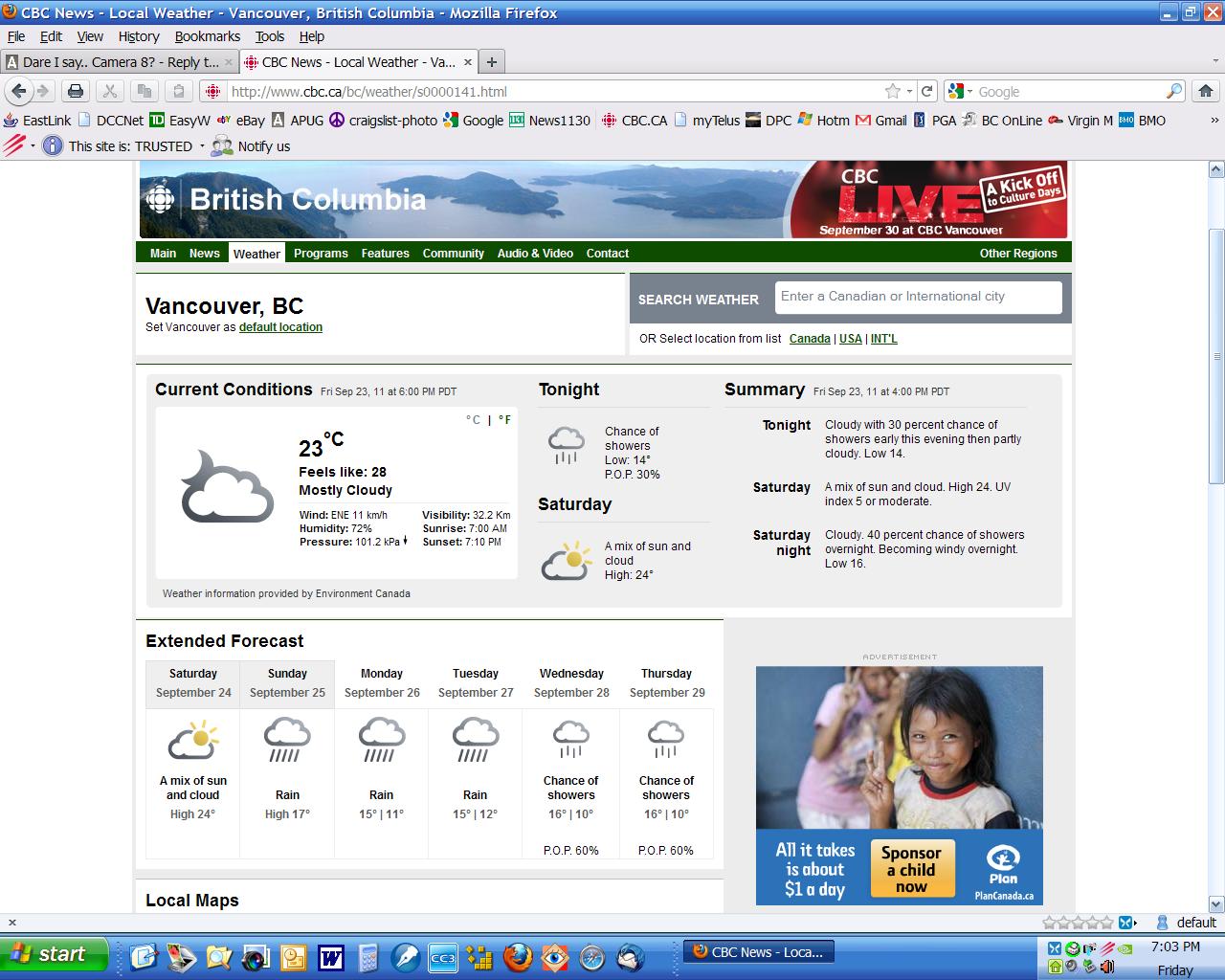Click the Saturday September 24 forecast column

193,760
